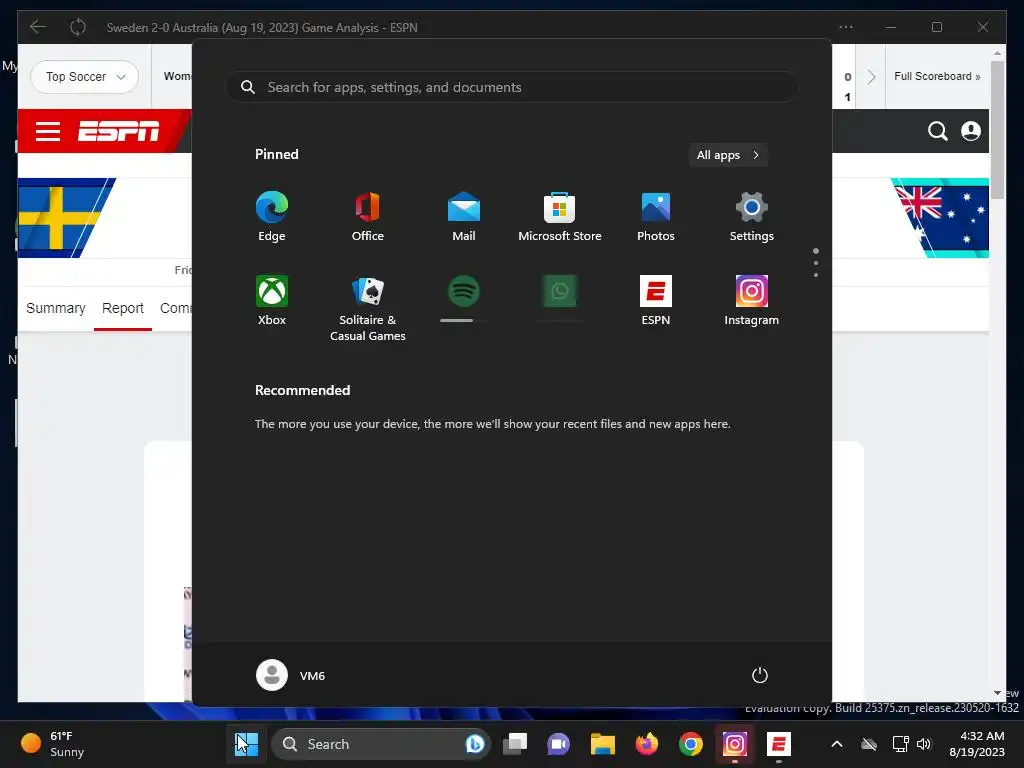Go back in the ESPN app window
This screenshot has height=768, width=1024.
(x=38, y=27)
